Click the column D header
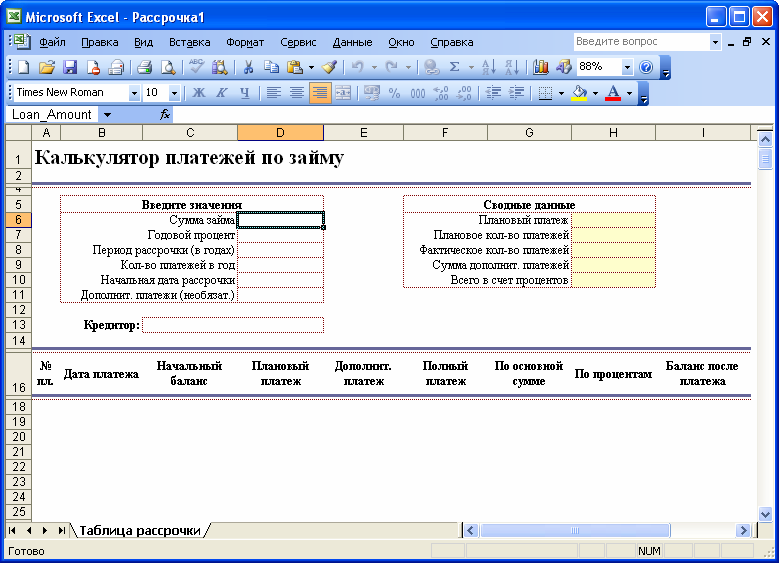The width and height of the screenshot is (779, 563). (280, 133)
